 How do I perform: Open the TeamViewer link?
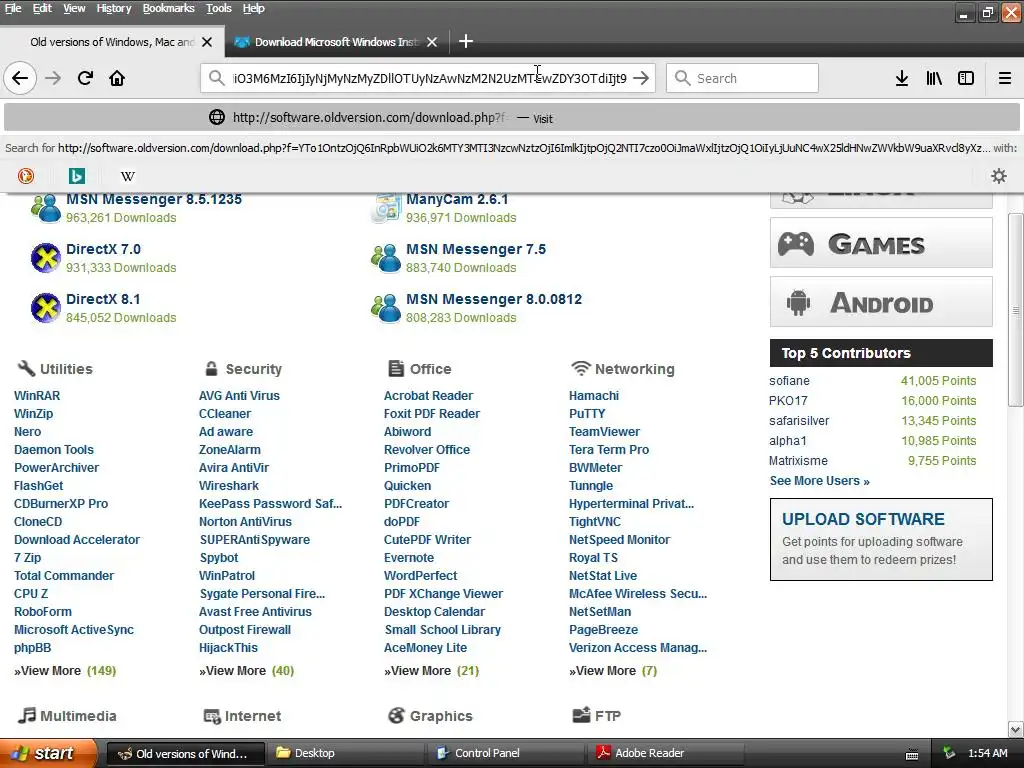coord(604,432)
